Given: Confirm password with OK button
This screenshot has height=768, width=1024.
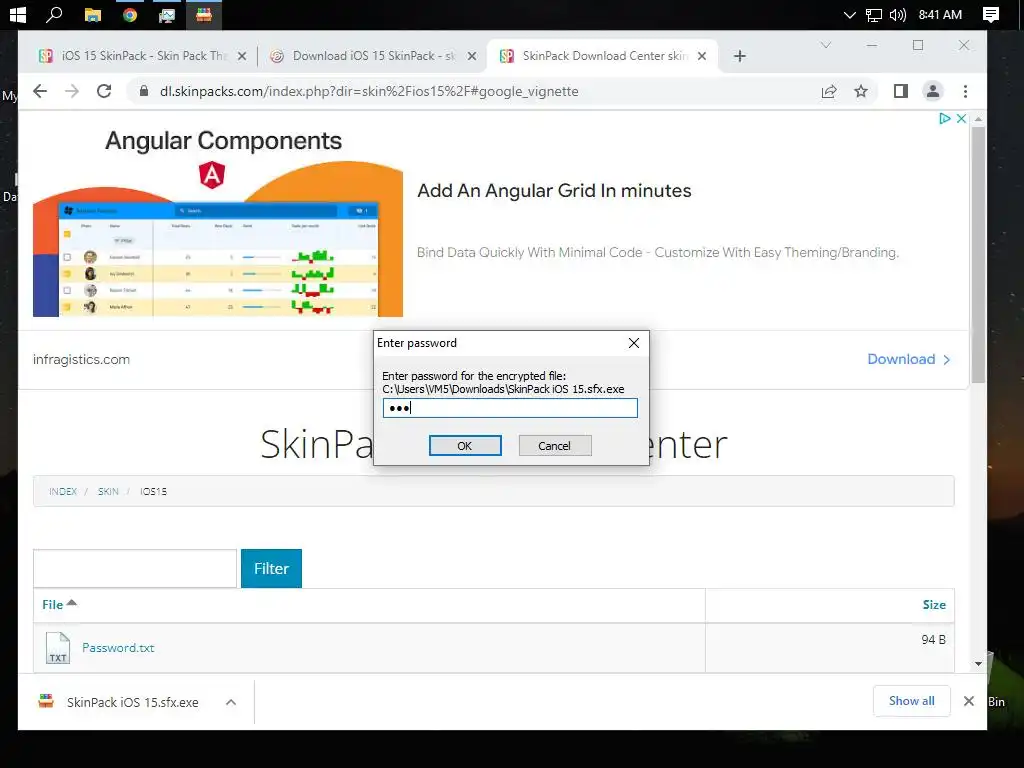Looking at the screenshot, I should [x=465, y=445].
